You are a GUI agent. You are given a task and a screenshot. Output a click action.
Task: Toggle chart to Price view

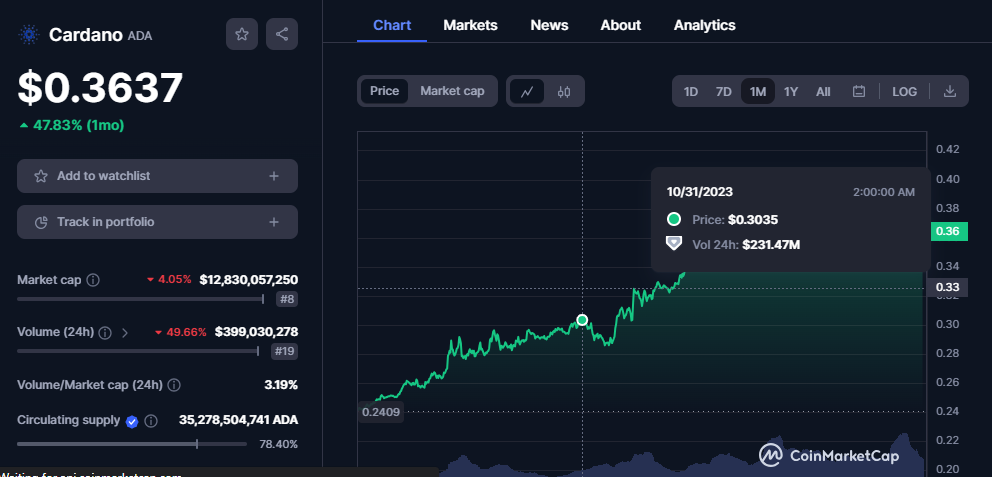384,91
